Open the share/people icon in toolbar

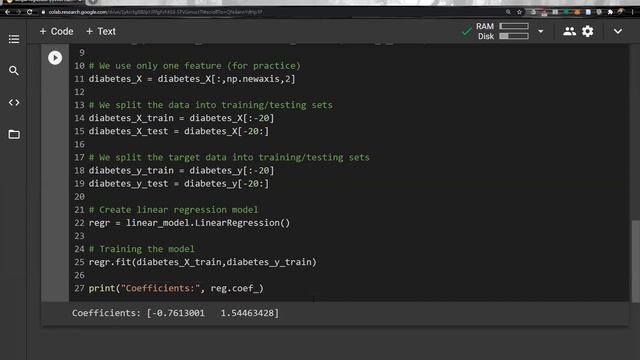[569, 31]
